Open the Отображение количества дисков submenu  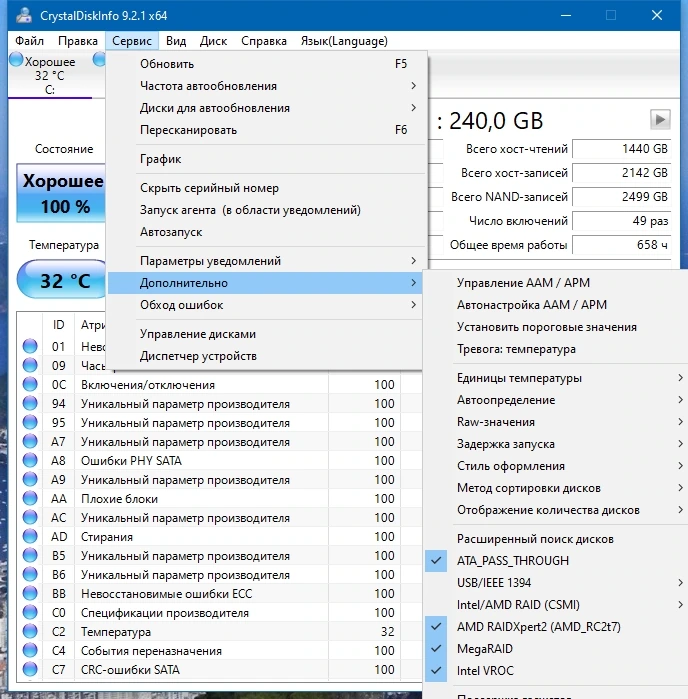click(x=555, y=510)
